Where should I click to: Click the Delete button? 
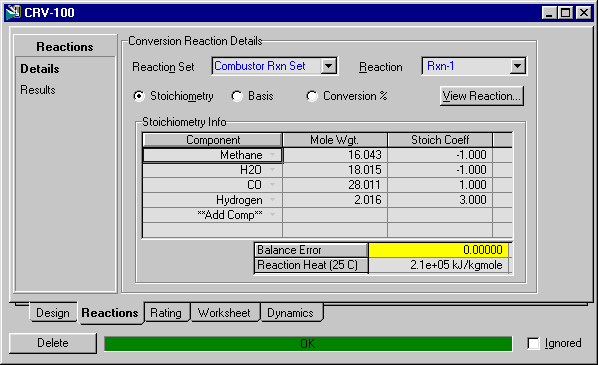tap(53, 343)
